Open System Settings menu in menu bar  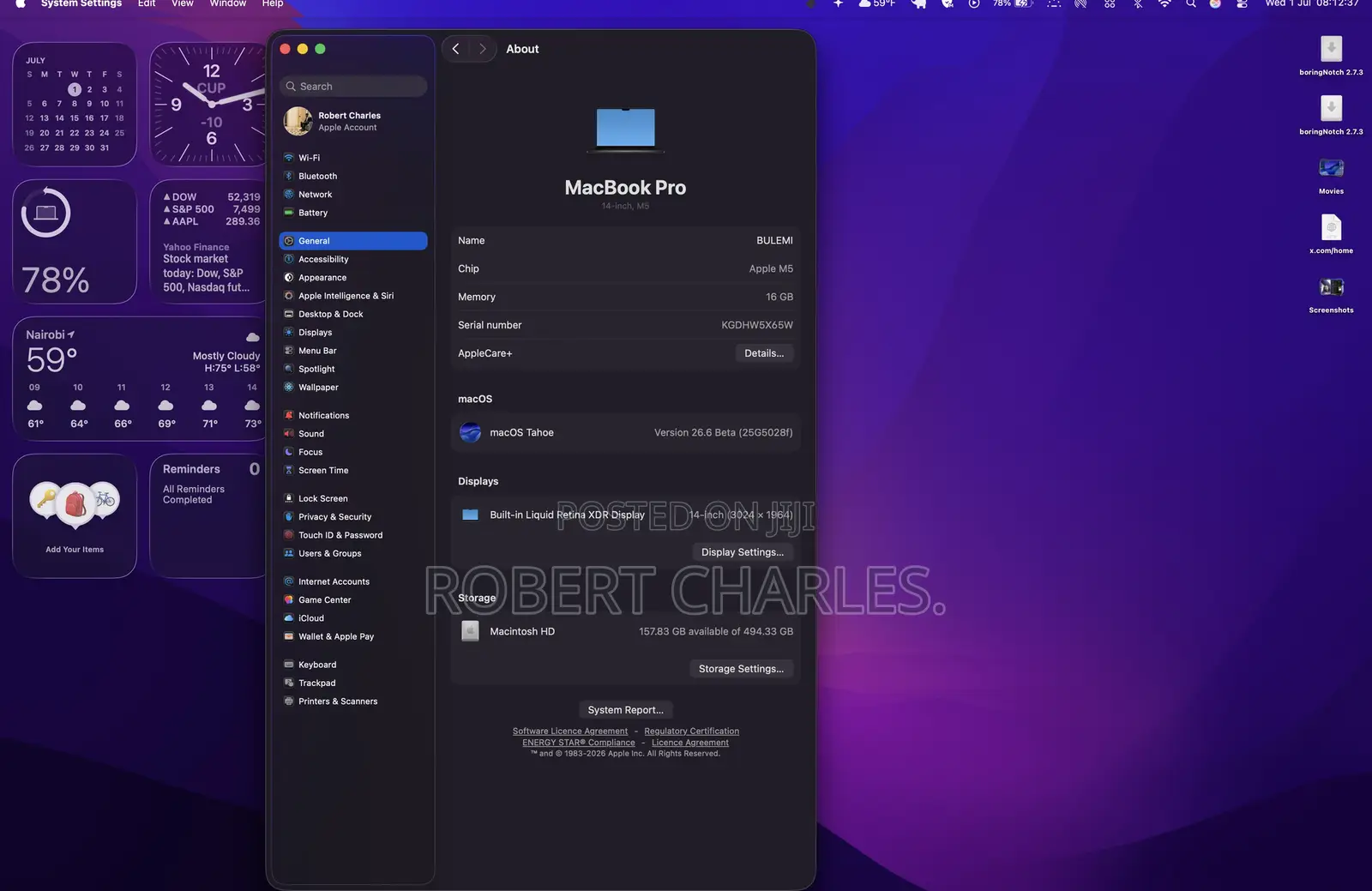(81, 4)
